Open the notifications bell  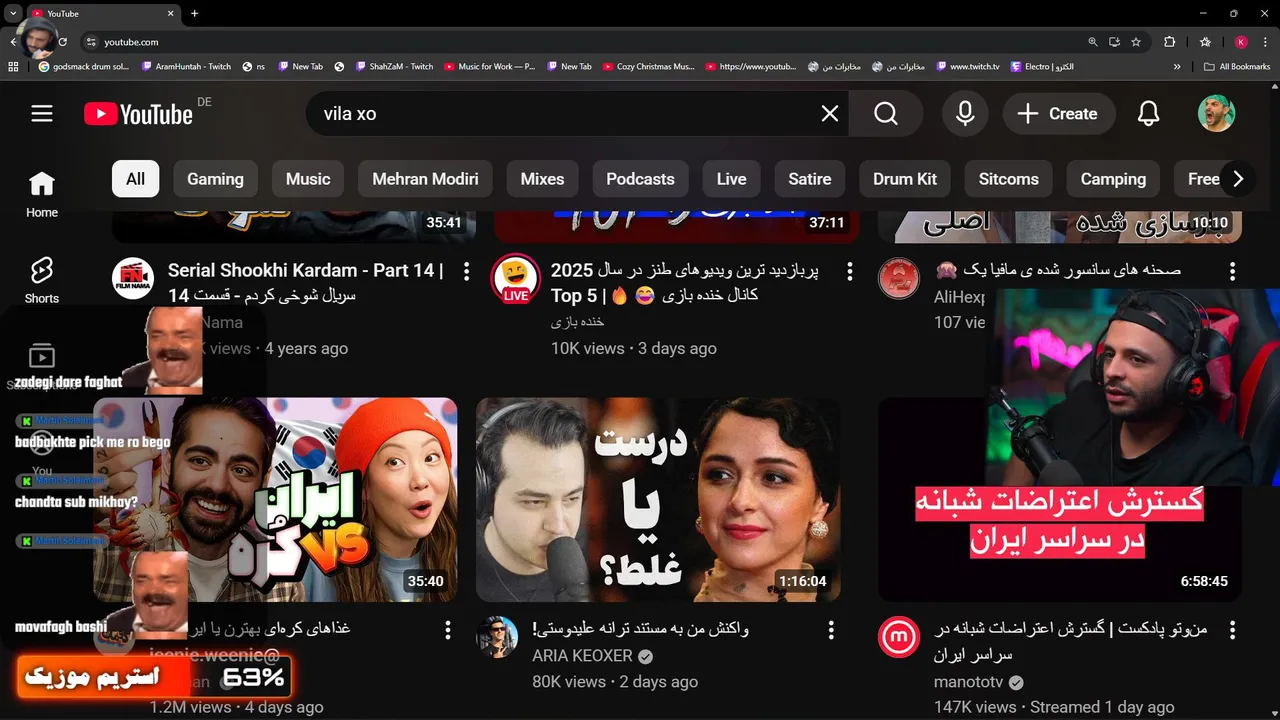[x=1149, y=114]
